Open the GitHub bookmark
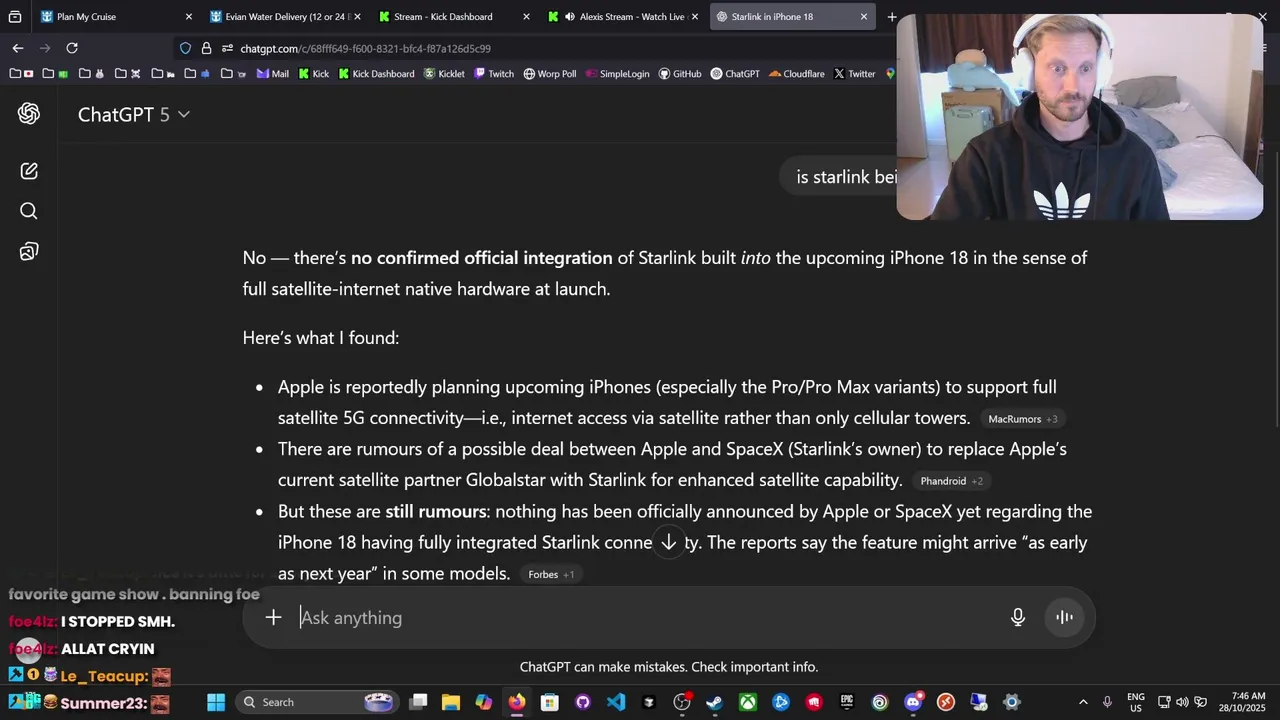 [x=680, y=74]
